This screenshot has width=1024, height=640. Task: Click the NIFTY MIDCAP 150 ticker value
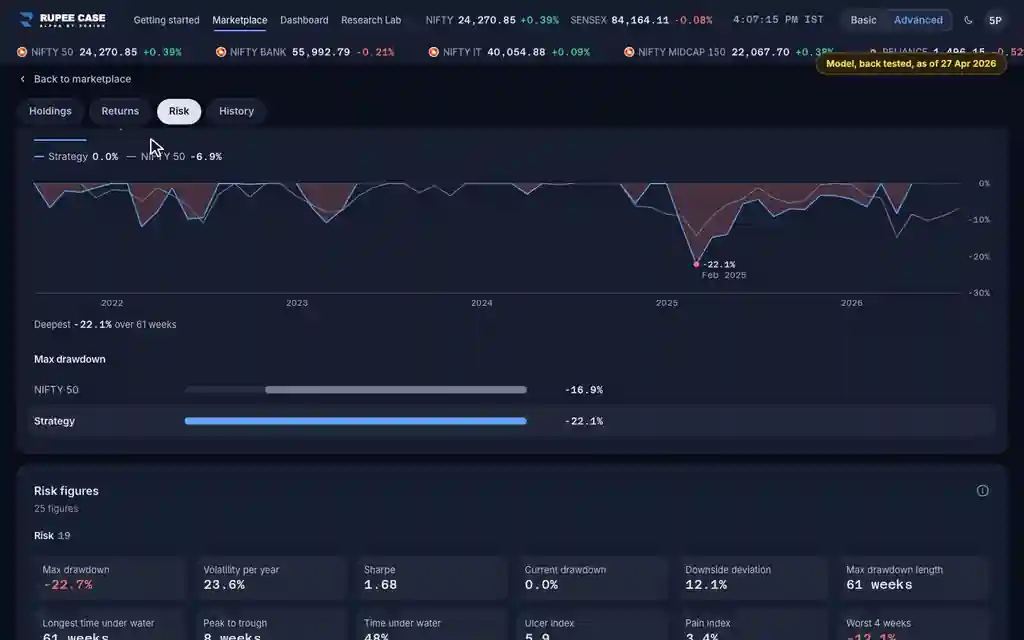tap(760, 52)
